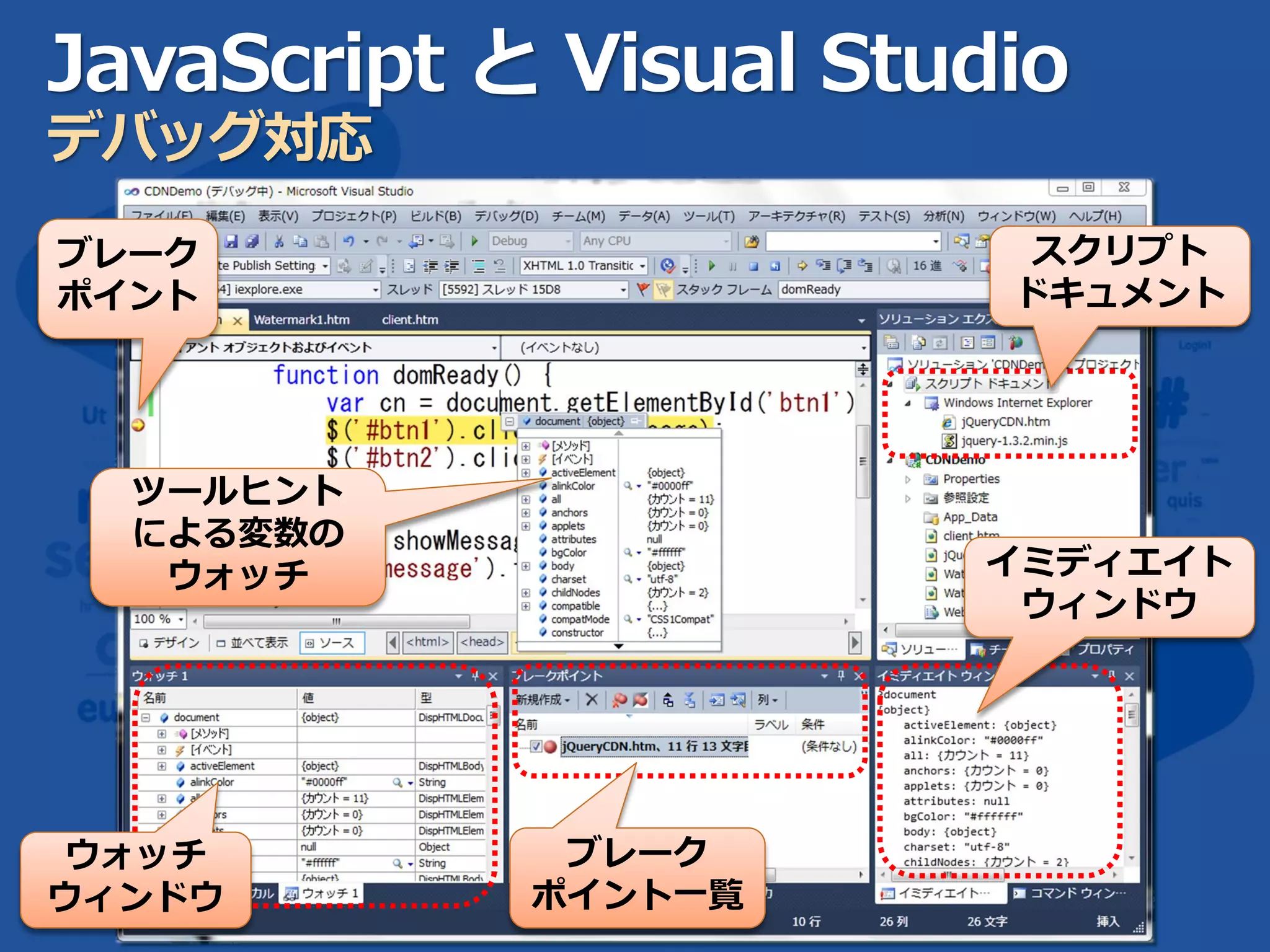Click the Restart debugging icon
Viewport: 1270px width, 952px height.
pos(775,267)
